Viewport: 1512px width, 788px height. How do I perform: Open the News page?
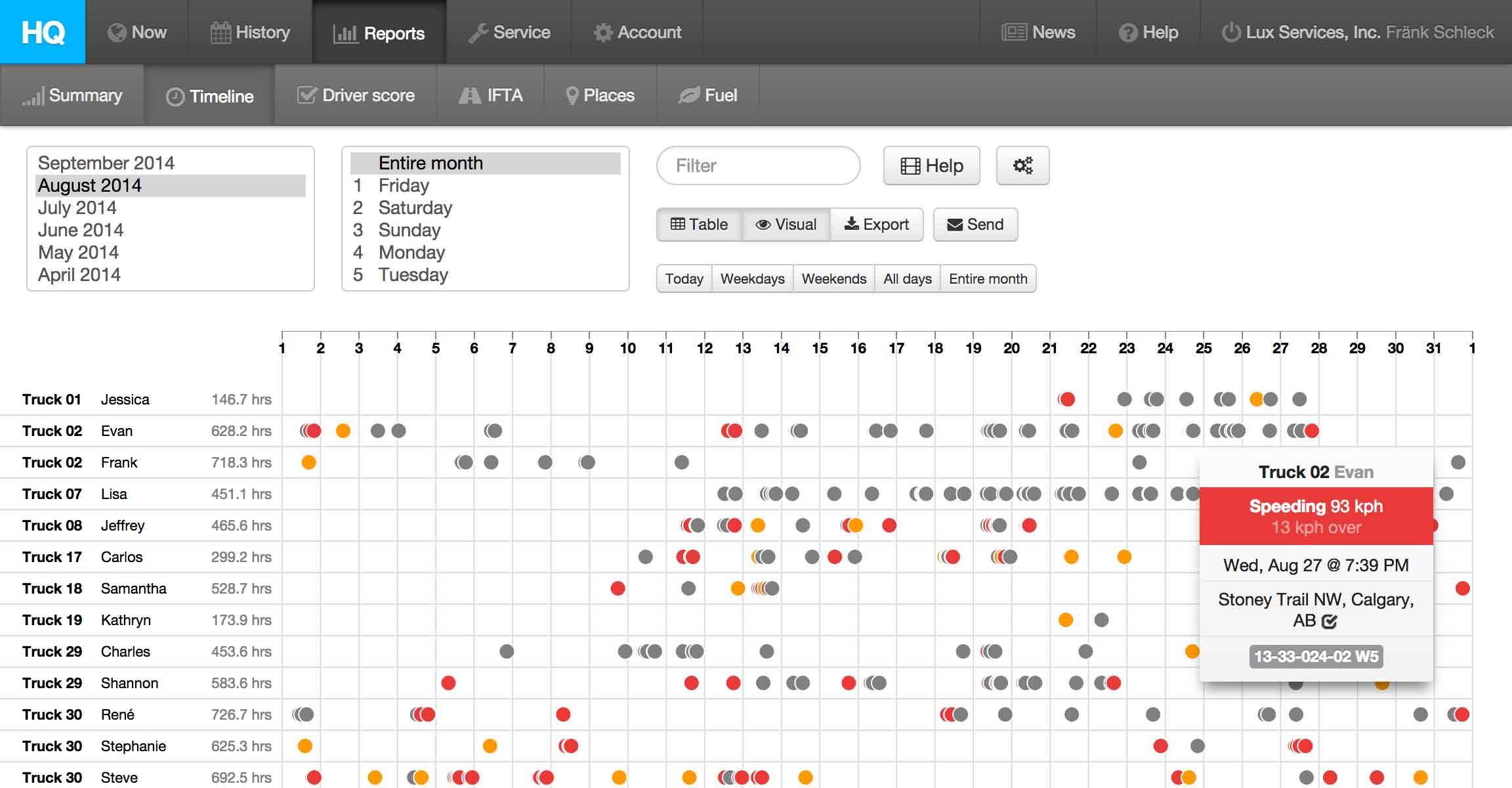pos(1038,32)
